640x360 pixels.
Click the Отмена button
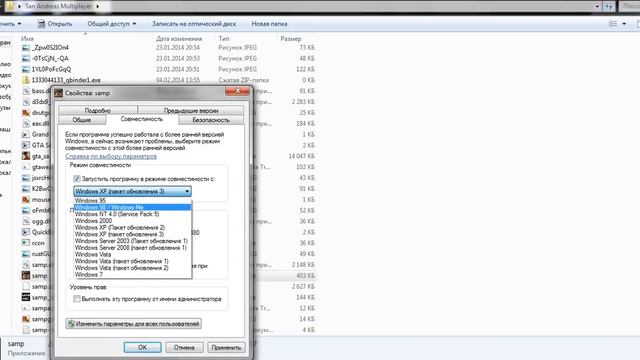(x=184, y=347)
